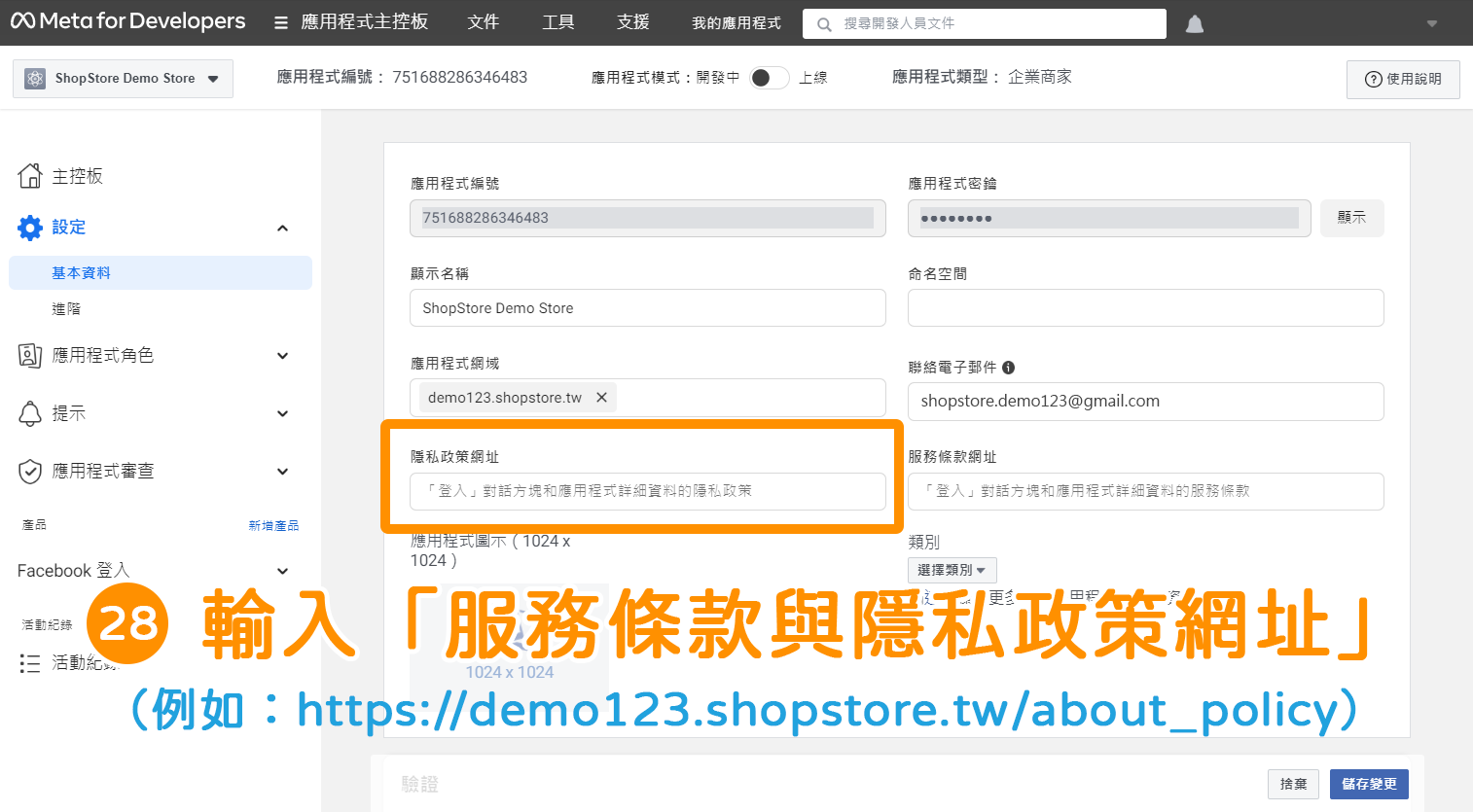Select 進階 settings in the sidebar
This screenshot has width=1473, height=812.
pyautogui.click(x=66, y=309)
